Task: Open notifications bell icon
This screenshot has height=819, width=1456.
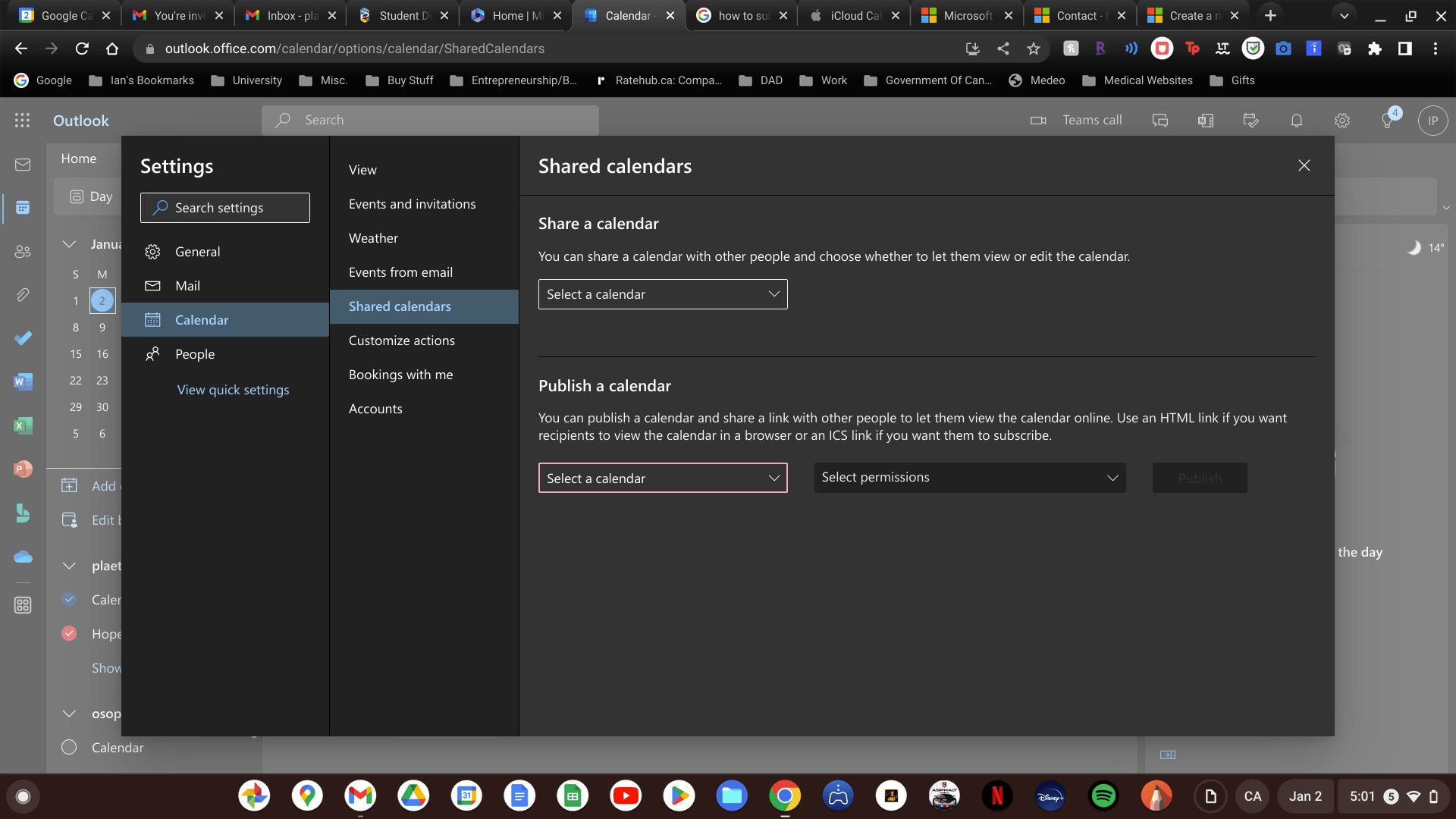Action: [1297, 121]
